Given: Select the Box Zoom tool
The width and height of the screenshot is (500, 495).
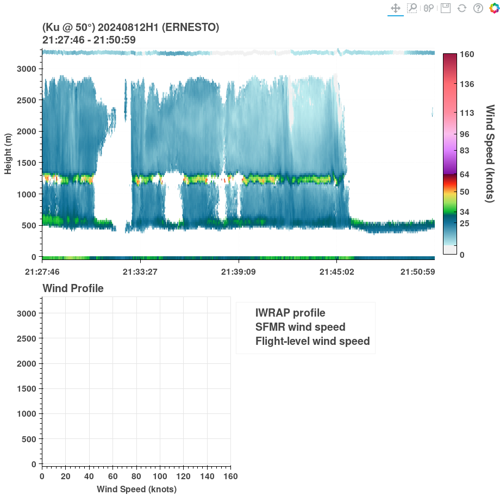Looking at the screenshot, I should pyautogui.click(x=412, y=8).
